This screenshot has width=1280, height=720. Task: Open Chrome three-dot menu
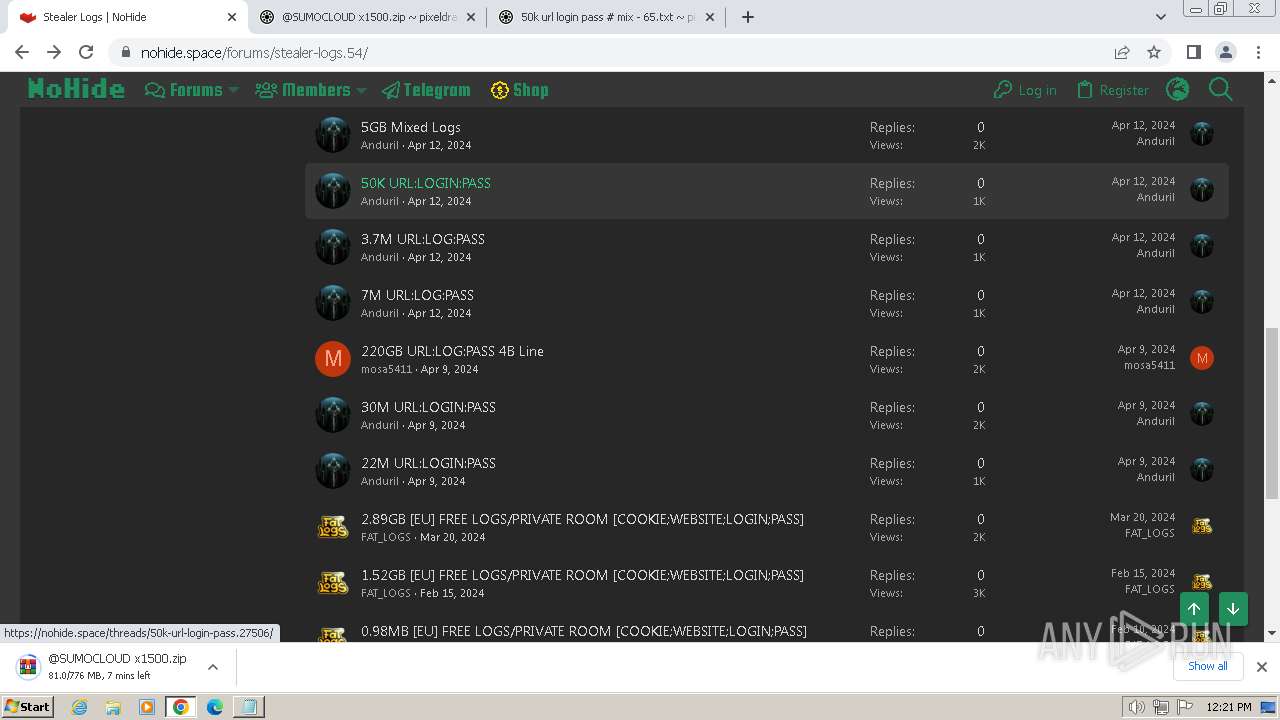coord(1256,53)
